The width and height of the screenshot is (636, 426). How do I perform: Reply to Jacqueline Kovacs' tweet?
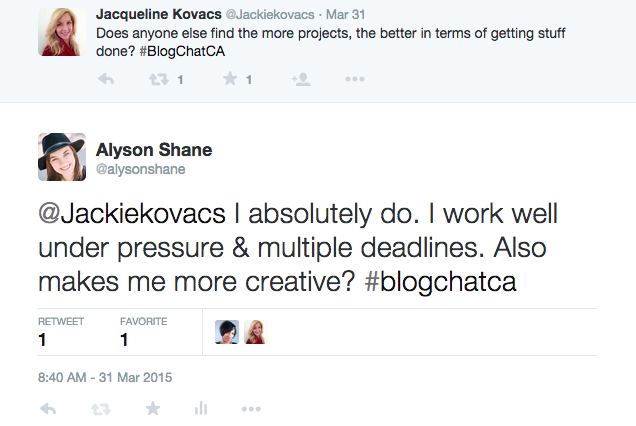tap(106, 79)
